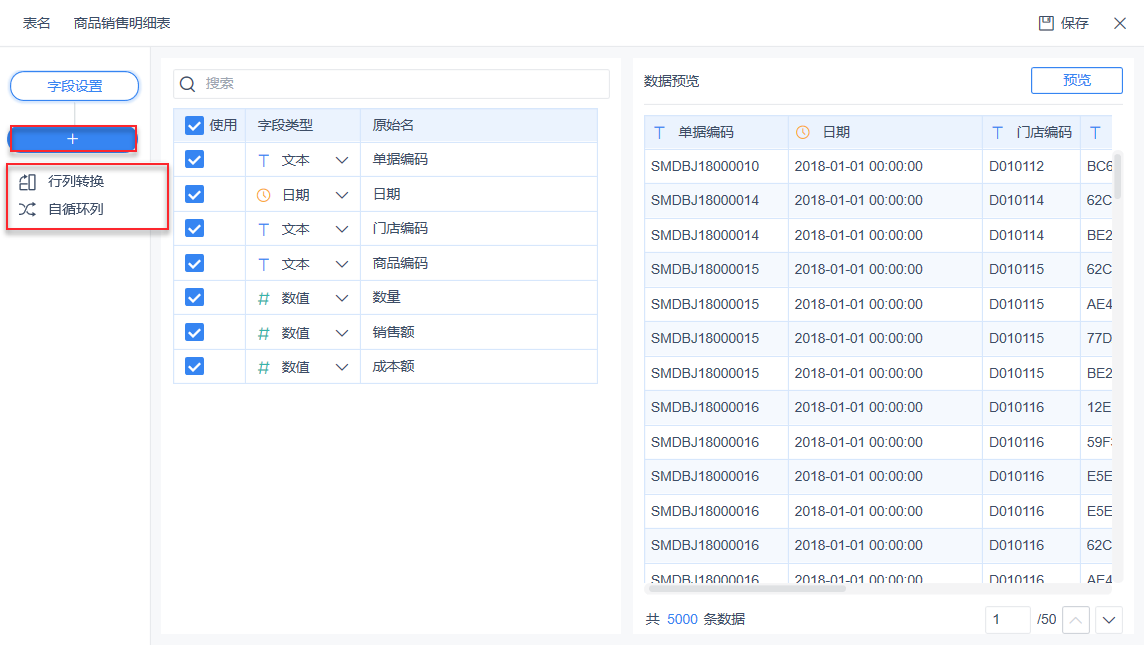The image size is (1144, 645).
Task: Uncheck the 商品编码 field checkbox
Action: click(x=194, y=263)
